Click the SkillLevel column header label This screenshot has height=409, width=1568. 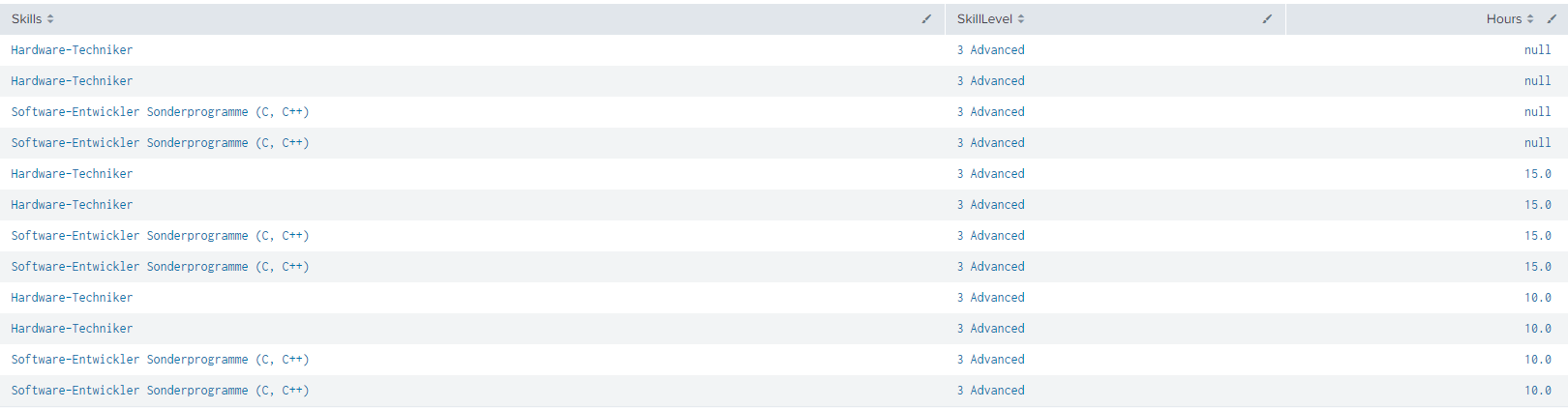click(984, 19)
